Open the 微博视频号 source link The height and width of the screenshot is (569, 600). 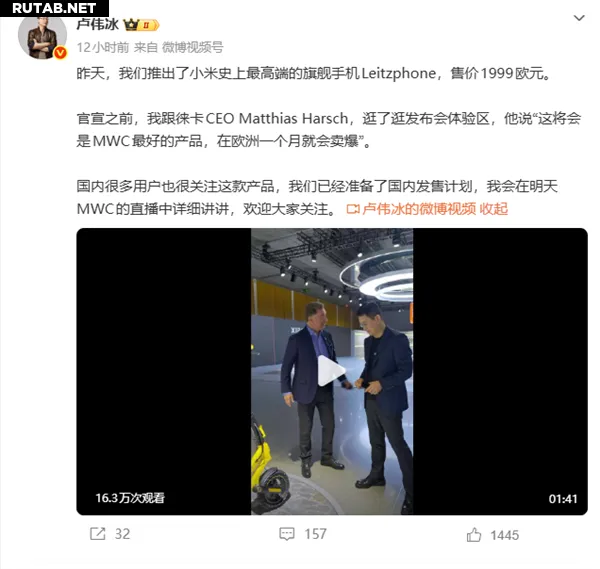[x=192, y=47]
